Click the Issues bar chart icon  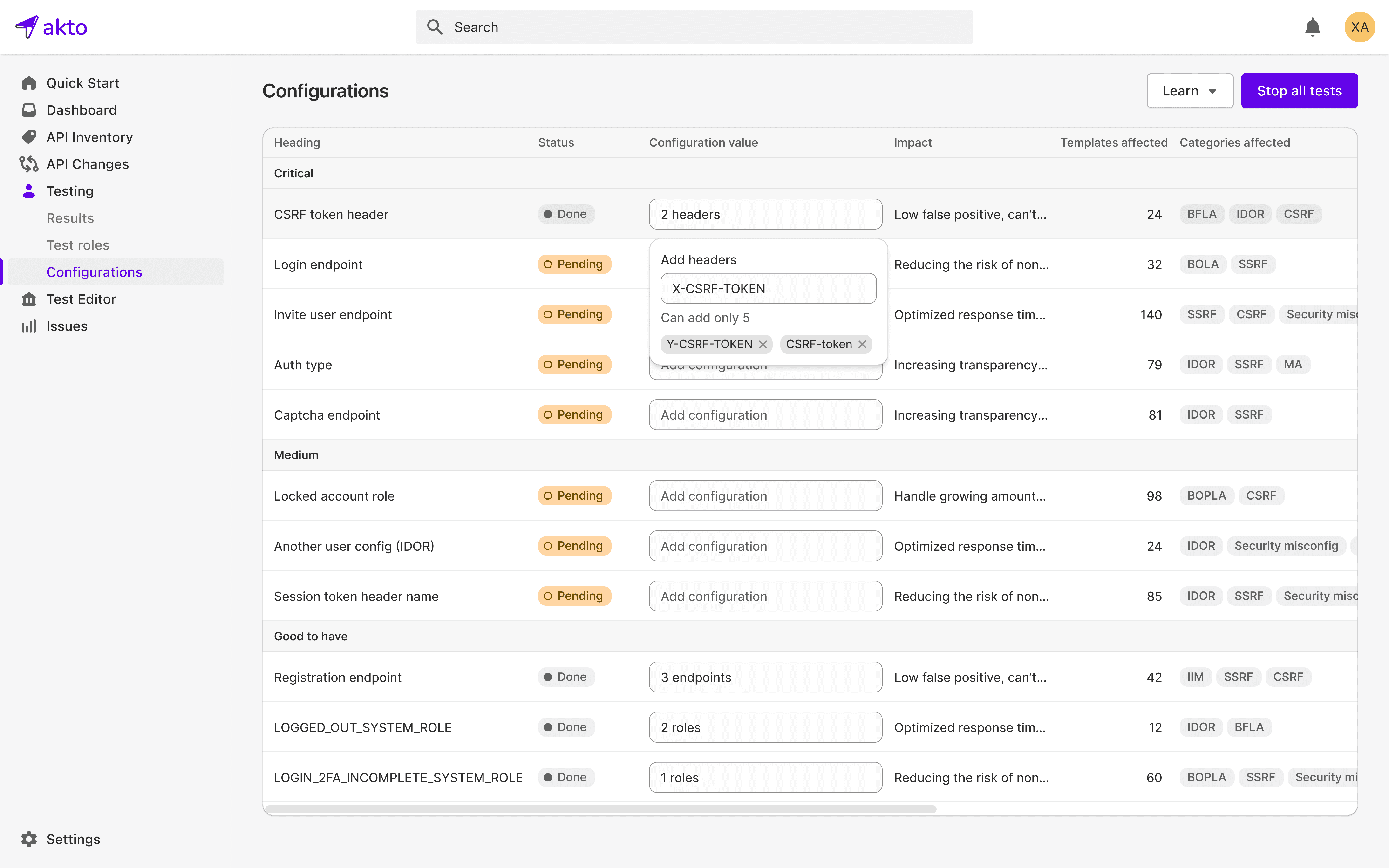coord(29,326)
